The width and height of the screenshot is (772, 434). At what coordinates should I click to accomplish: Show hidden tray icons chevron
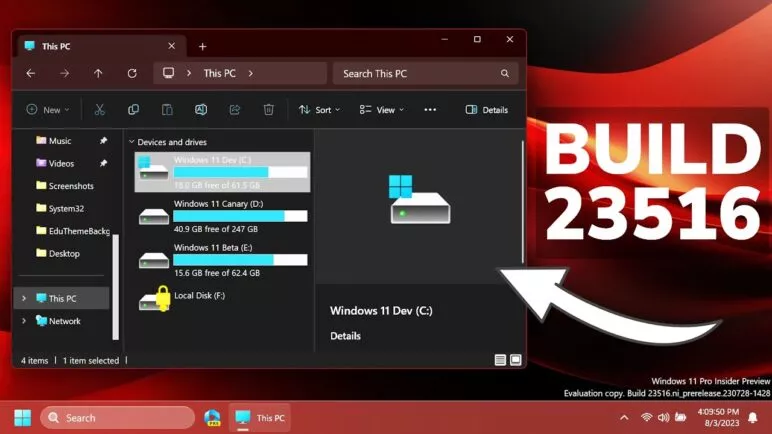coord(624,418)
